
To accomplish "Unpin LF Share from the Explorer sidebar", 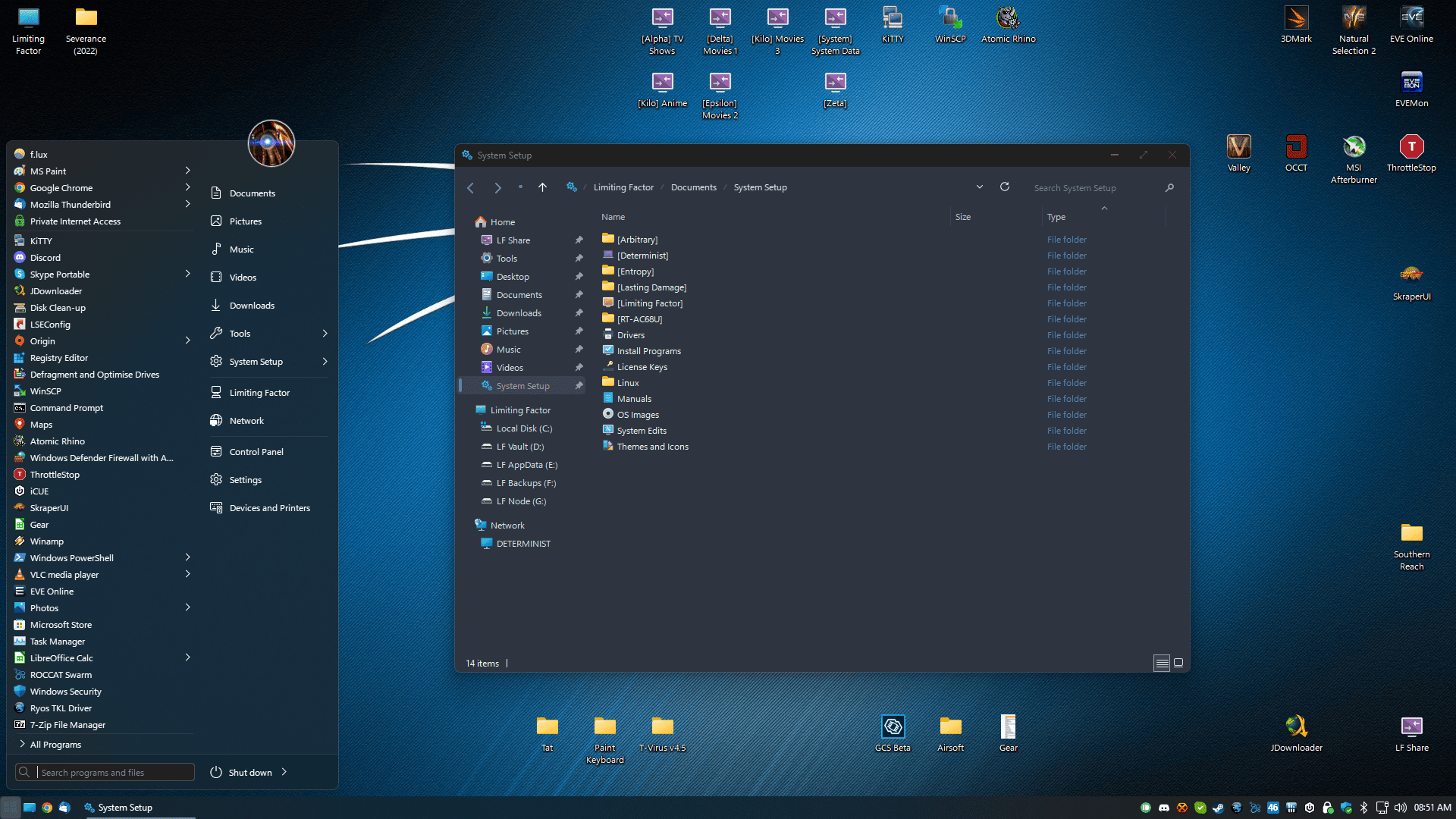I will click(x=579, y=240).
